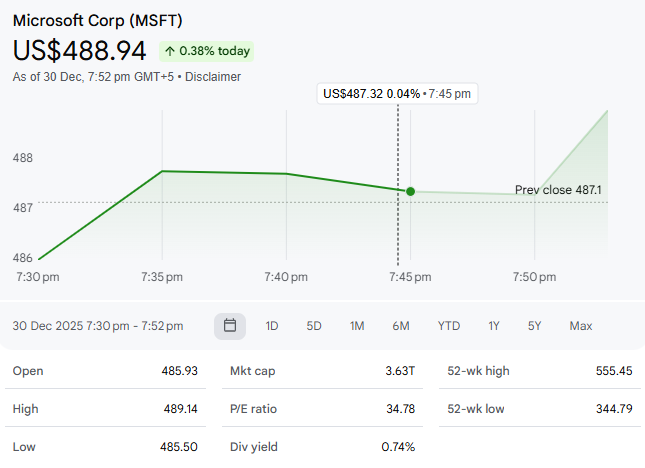The image size is (645, 468).
Task: Click the P/E ratio value 34.78
Action: [x=401, y=409]
